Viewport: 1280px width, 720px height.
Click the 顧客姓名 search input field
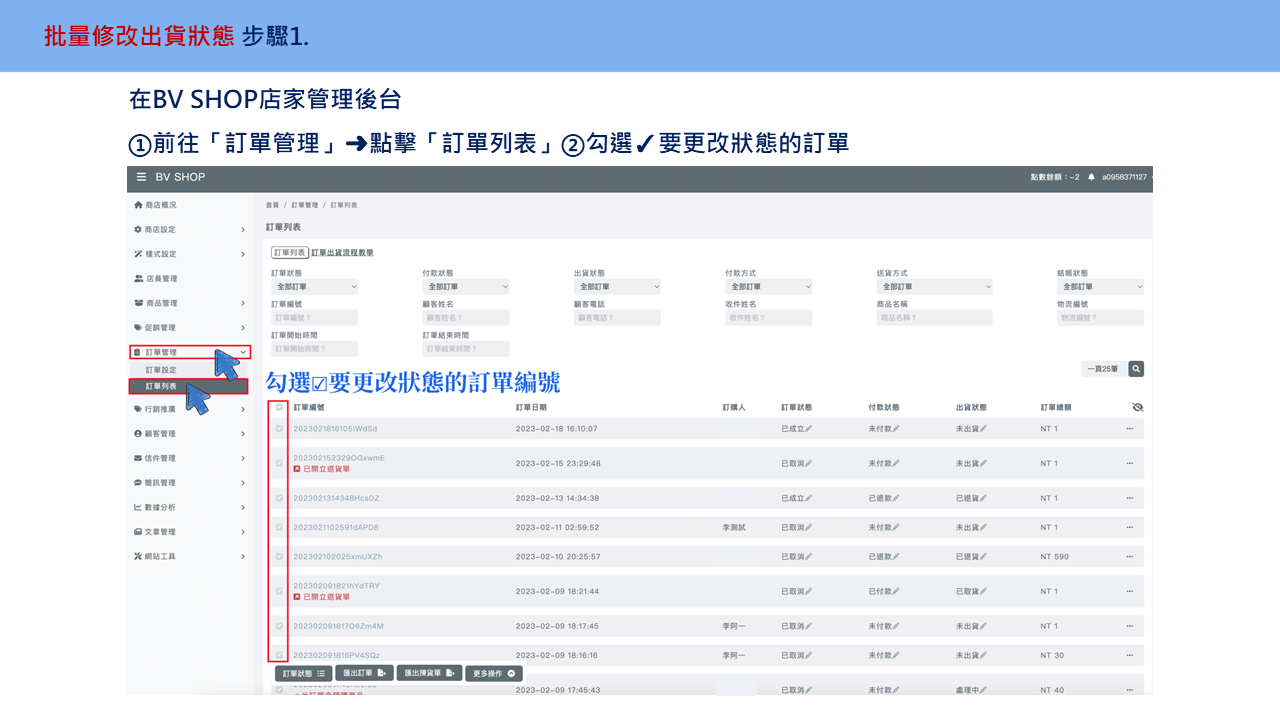[x=466, y=318]
